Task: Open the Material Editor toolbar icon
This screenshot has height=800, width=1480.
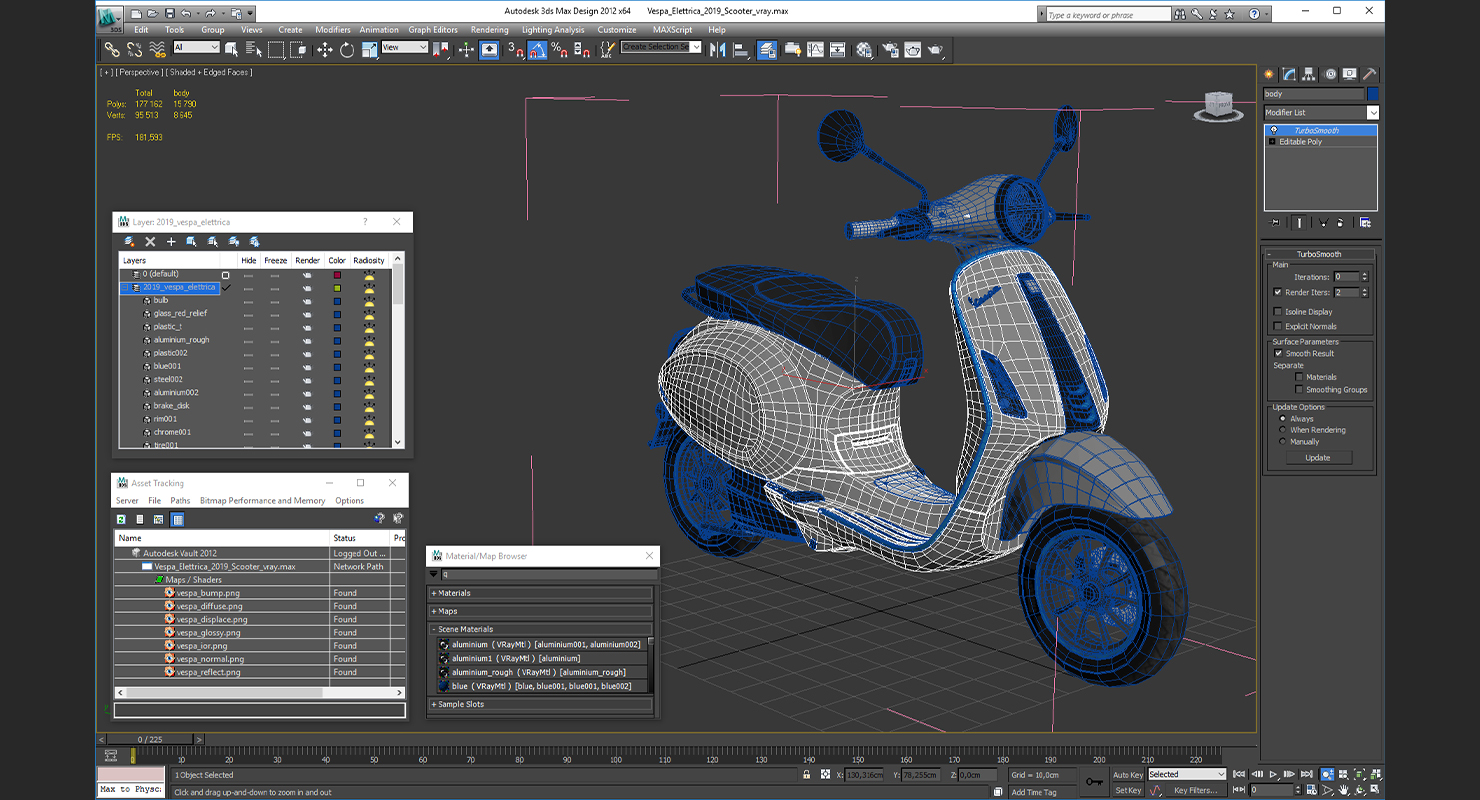Action: 864,49
